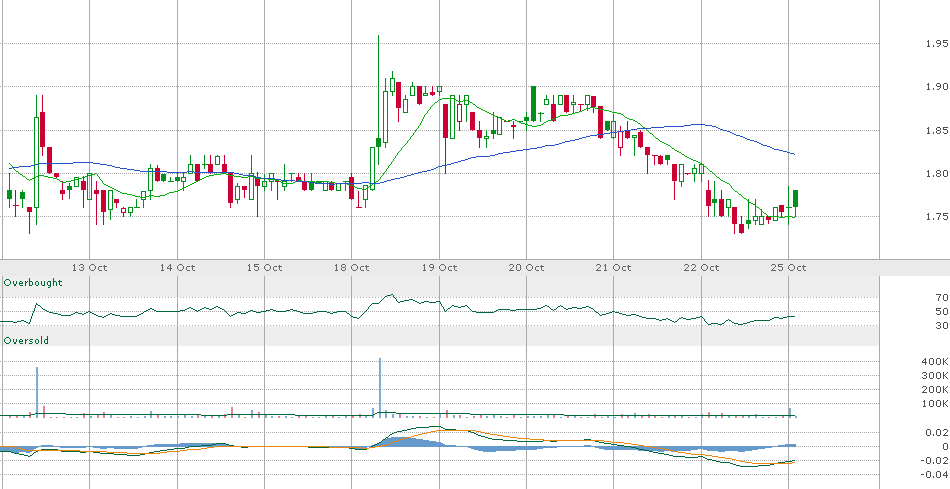Click the 25 Oct date label

[788, 268]
